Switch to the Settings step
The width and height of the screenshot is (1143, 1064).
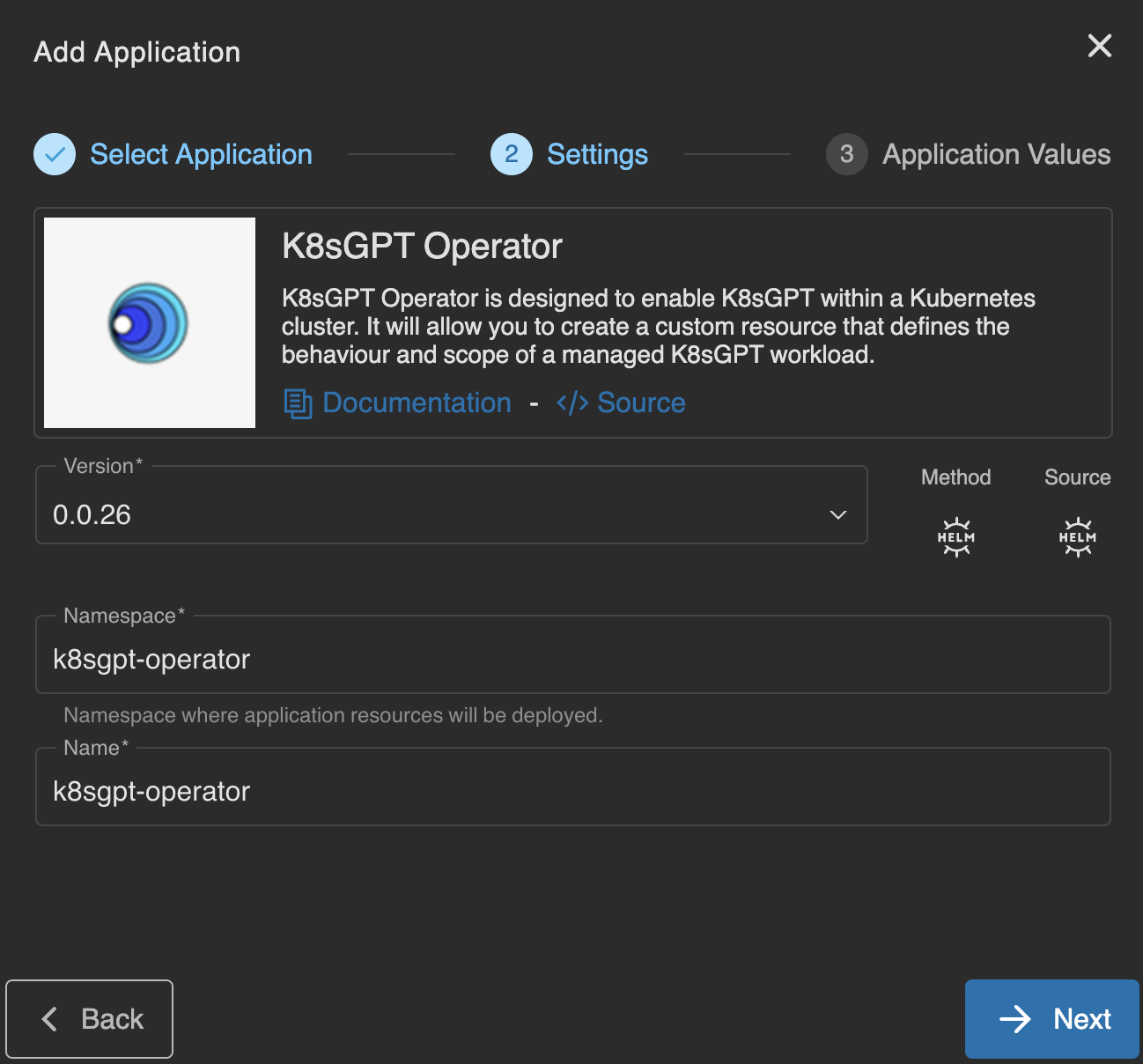597,154
